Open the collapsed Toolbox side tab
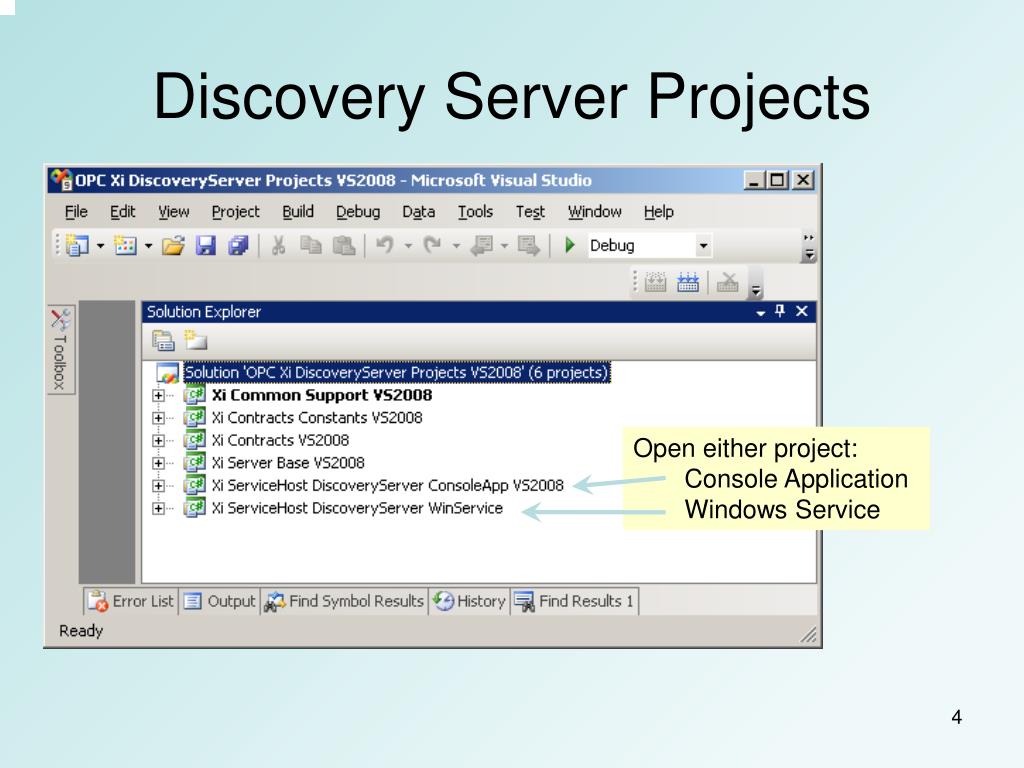 61,349
